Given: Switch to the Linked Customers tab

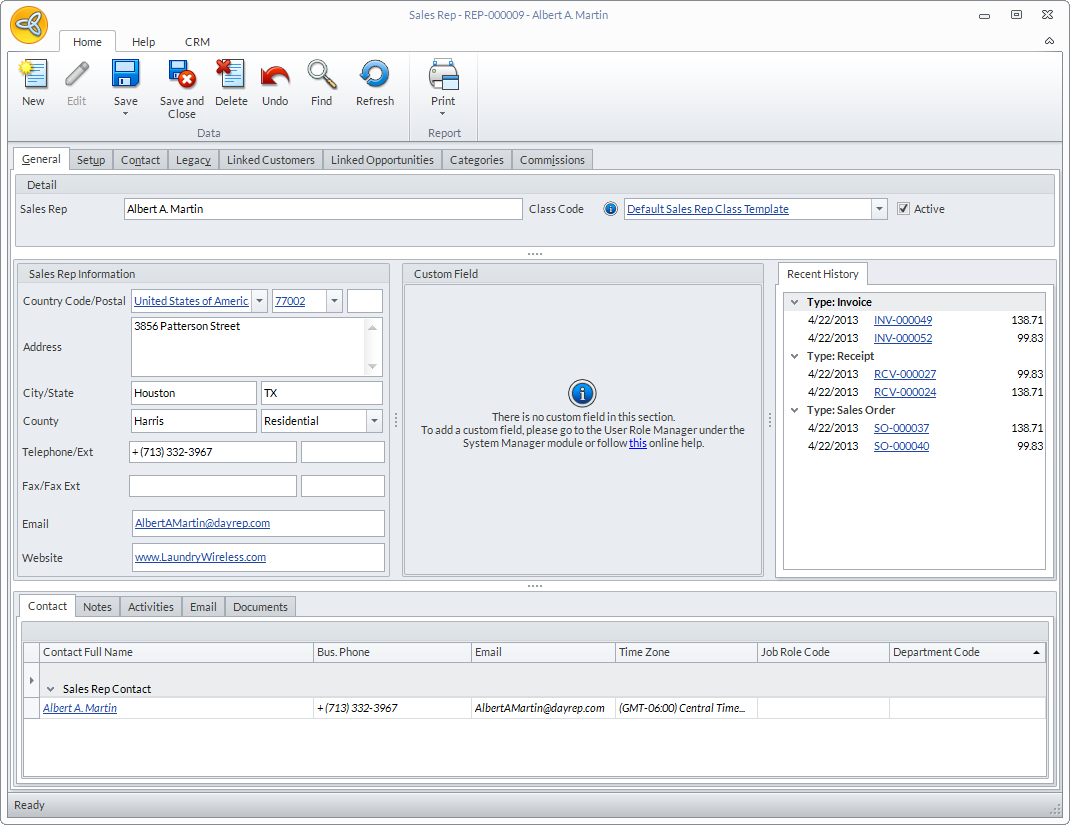Looking at the screenshot, I should (x=270, y=160).
